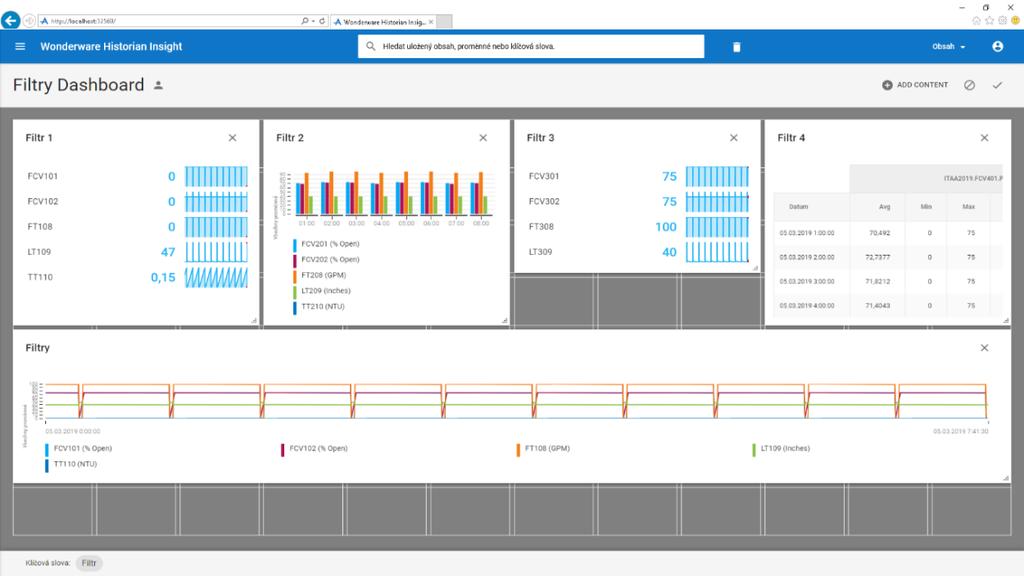Click the Datum column header in Filtr 4
Image resolution: width=1024 pixels, height=576 pixels.
click(798, 206)
